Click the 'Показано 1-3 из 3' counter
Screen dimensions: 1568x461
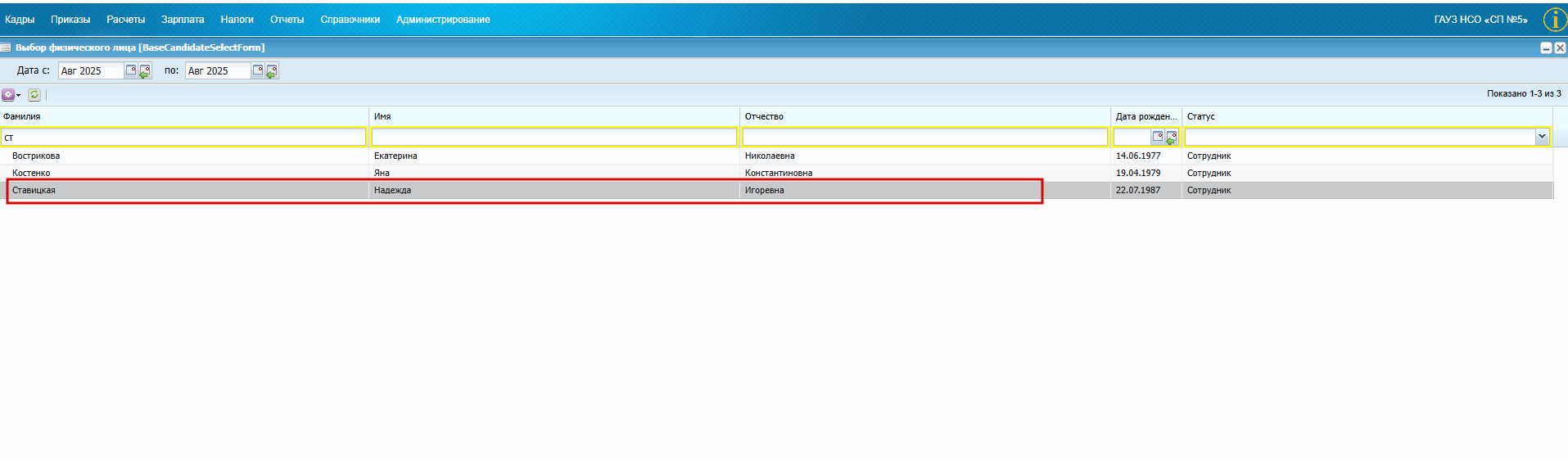click(1524, 93)
